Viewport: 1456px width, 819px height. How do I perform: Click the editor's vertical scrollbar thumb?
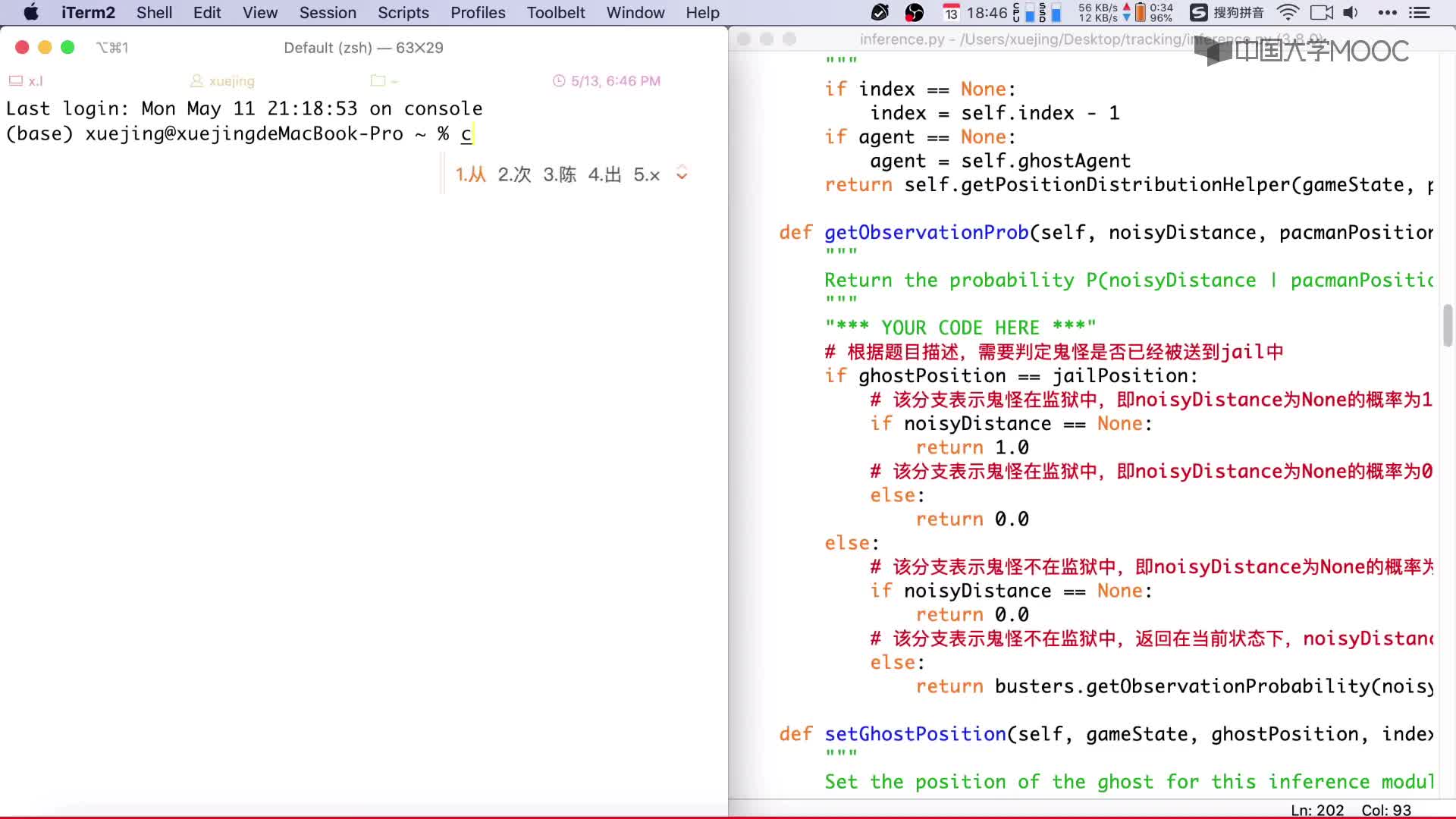(1448, 325)
